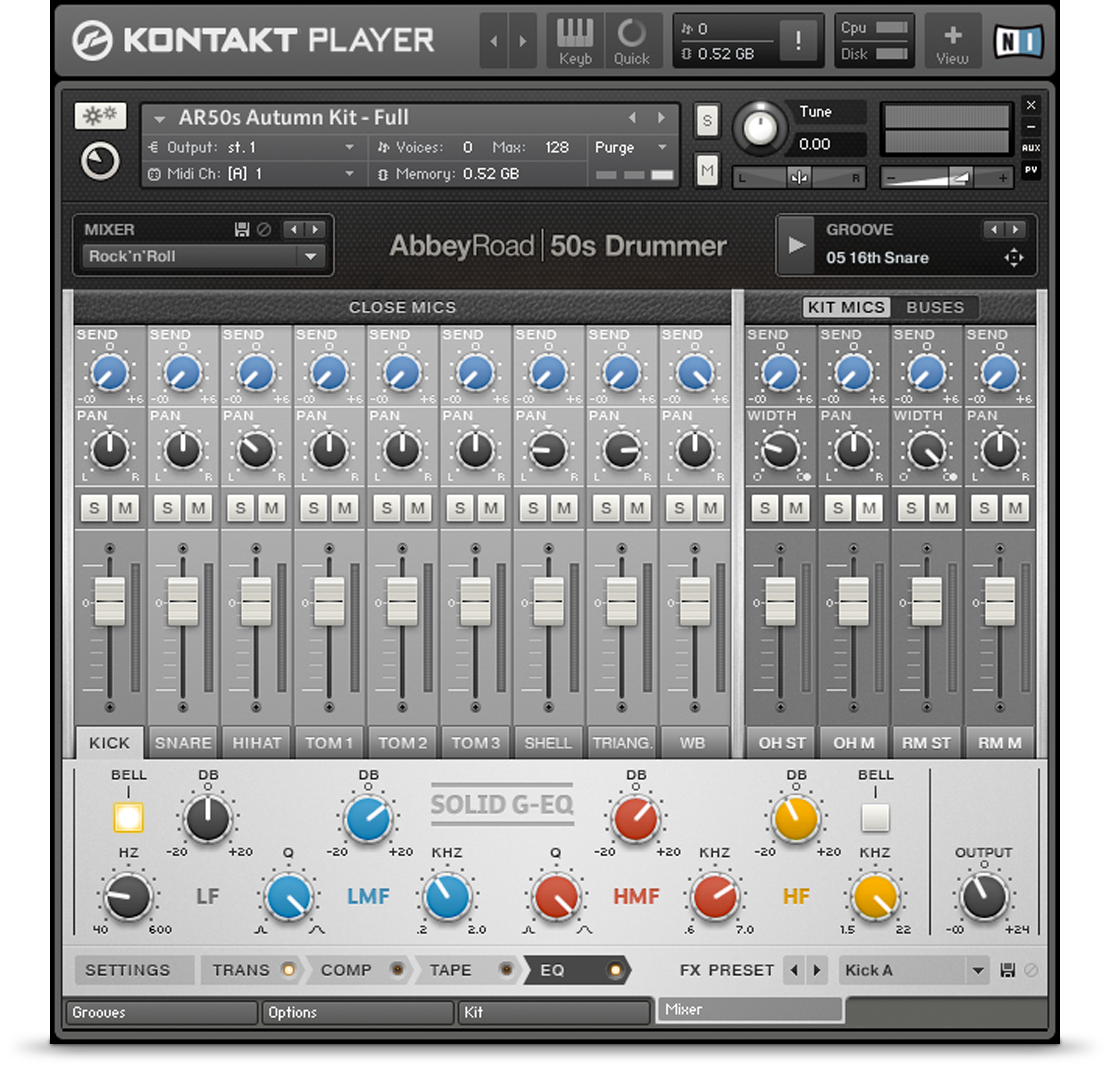
Task: Click the Tune knob
Action: [x=760, y=129]
